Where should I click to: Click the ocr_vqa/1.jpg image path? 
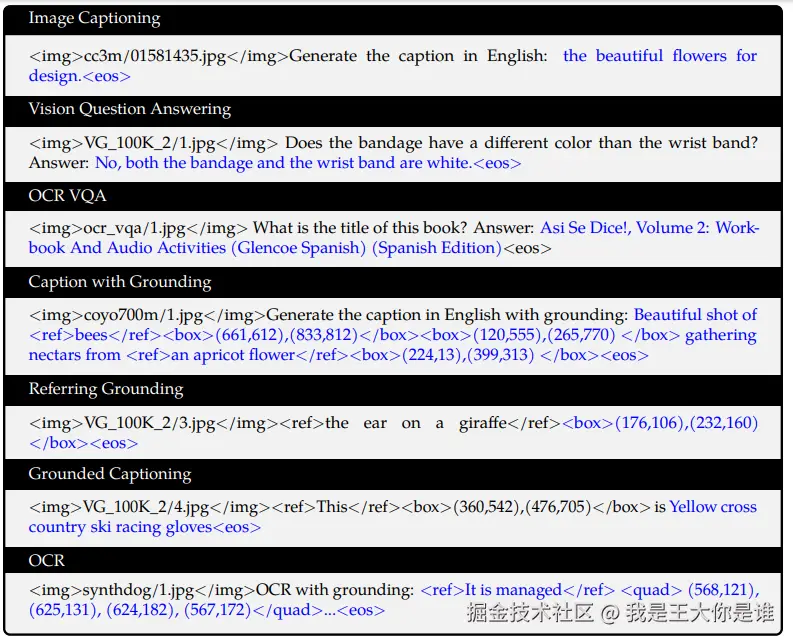(135, 228)
